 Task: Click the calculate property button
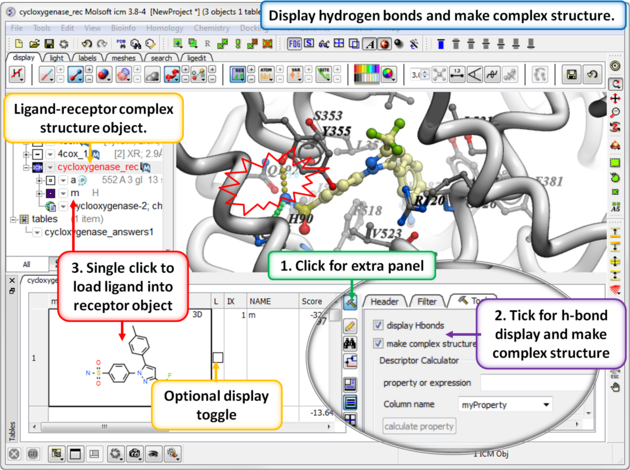pyautogui.click(x=420, y=427)
